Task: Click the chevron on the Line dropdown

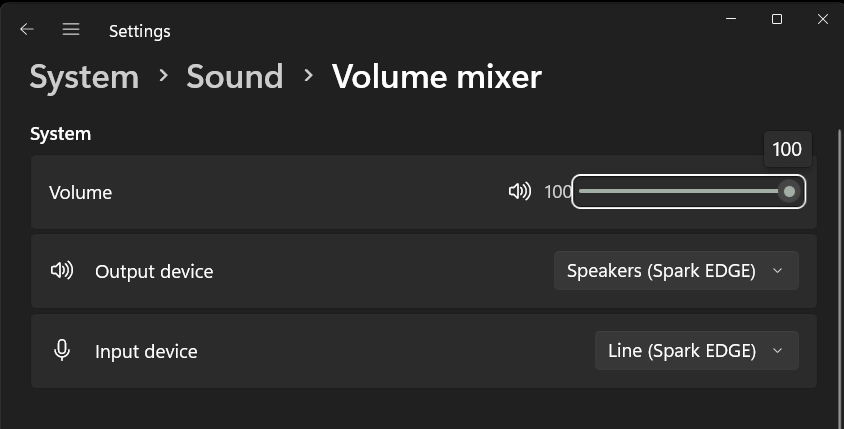Action: tap(777, 350)
